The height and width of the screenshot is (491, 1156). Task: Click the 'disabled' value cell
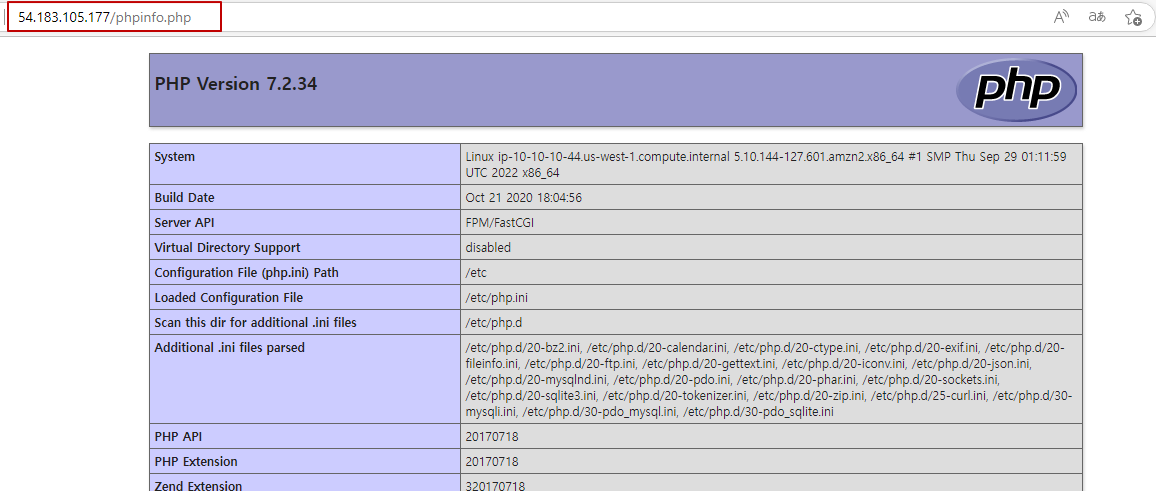pos(771,248)
